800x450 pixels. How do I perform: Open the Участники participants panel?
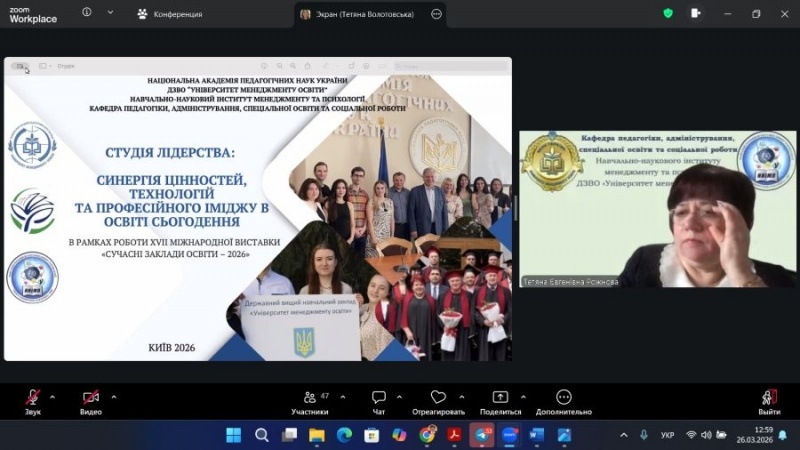pyautogui.click(x=309, y=398)
